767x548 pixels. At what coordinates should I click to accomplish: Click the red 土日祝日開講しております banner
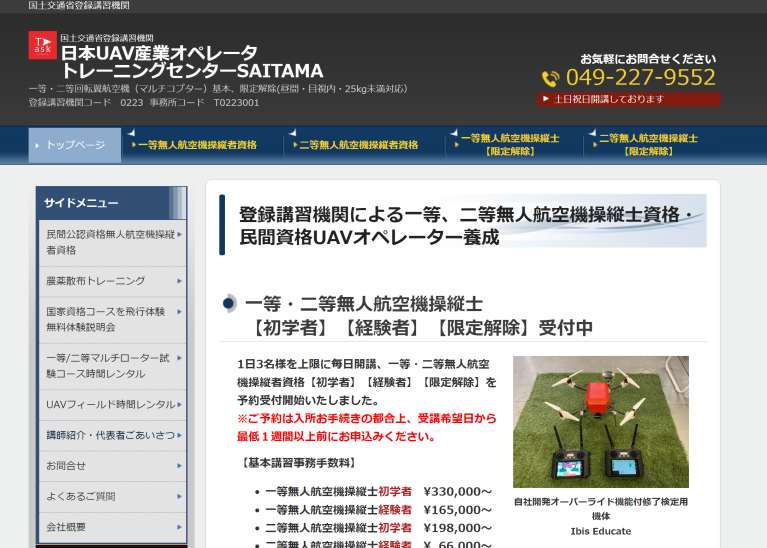tap(629, 99)
